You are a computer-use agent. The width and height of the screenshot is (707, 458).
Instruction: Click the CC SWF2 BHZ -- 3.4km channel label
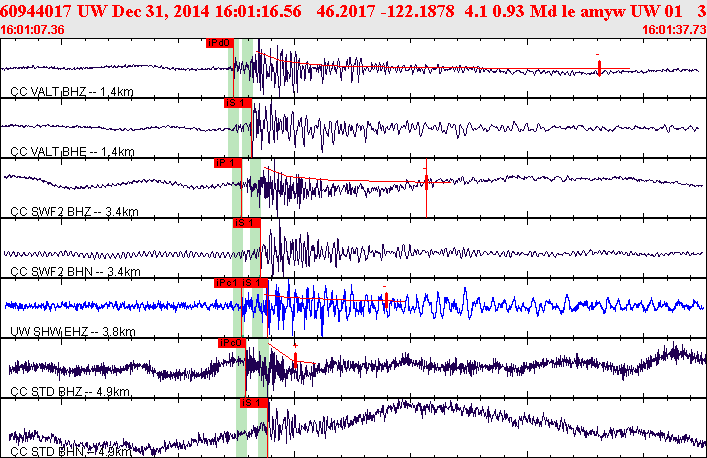tap(74, 211)
